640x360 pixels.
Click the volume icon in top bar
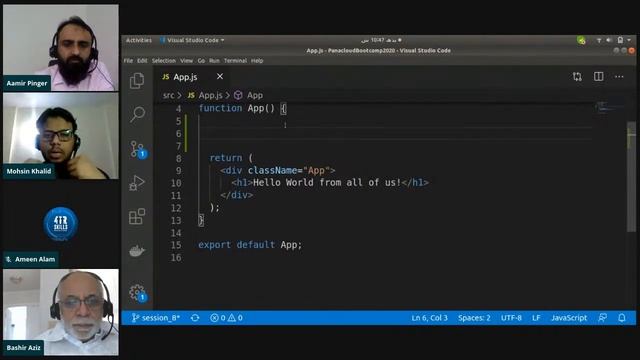pyautogui.click(x=609, y=40)
